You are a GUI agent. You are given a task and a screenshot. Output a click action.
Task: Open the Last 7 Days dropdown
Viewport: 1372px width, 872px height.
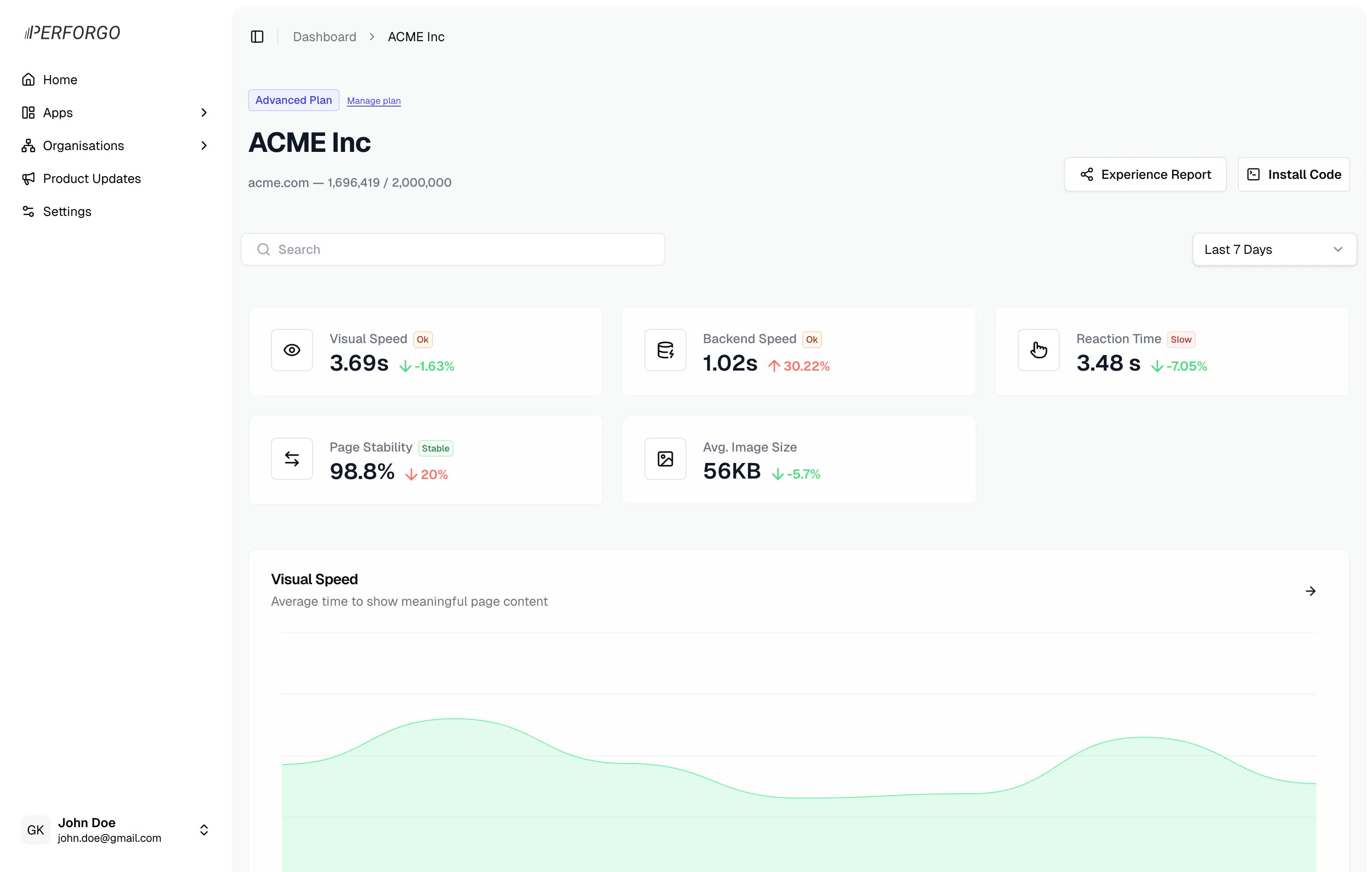pos(1275,249)
